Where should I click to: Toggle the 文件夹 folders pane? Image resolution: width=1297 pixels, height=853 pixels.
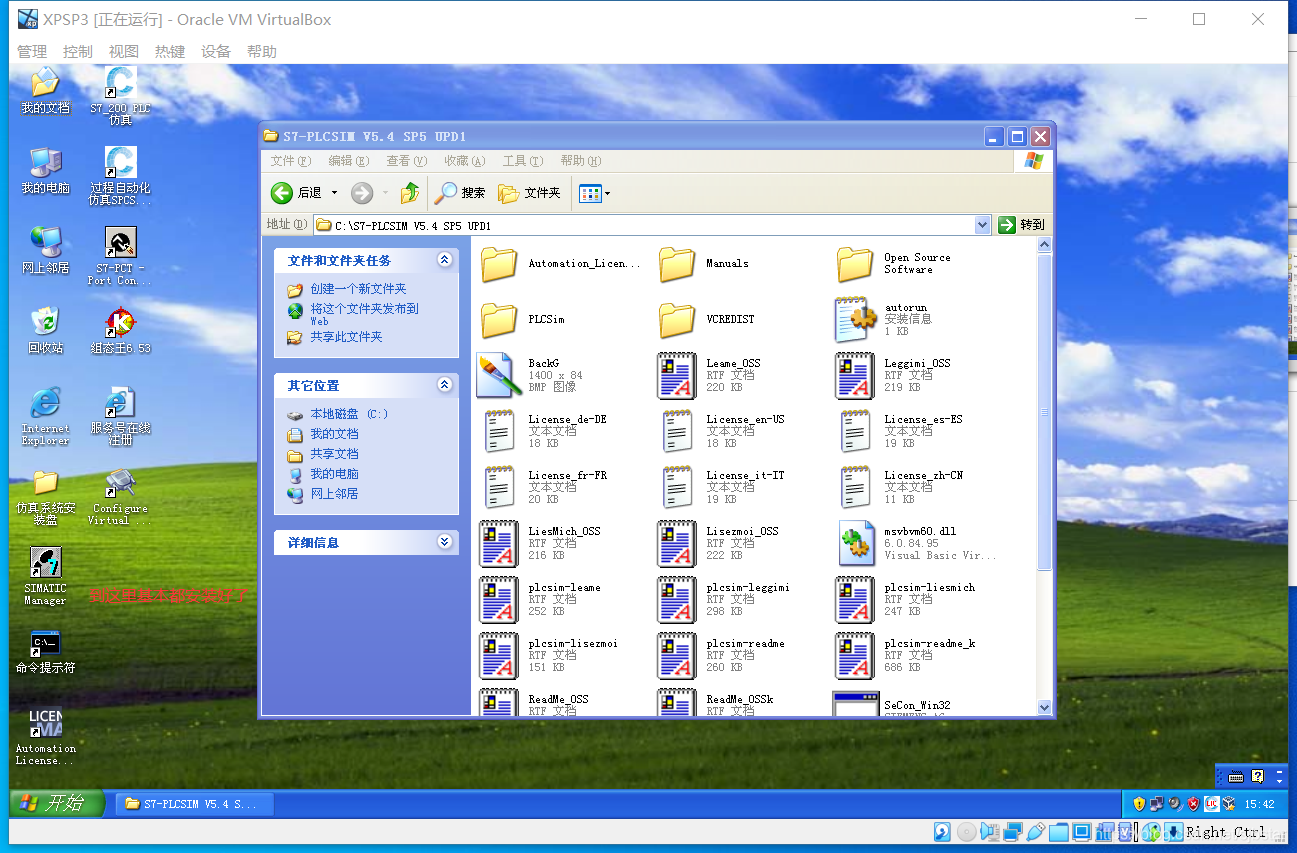click(x=529, y=193)
